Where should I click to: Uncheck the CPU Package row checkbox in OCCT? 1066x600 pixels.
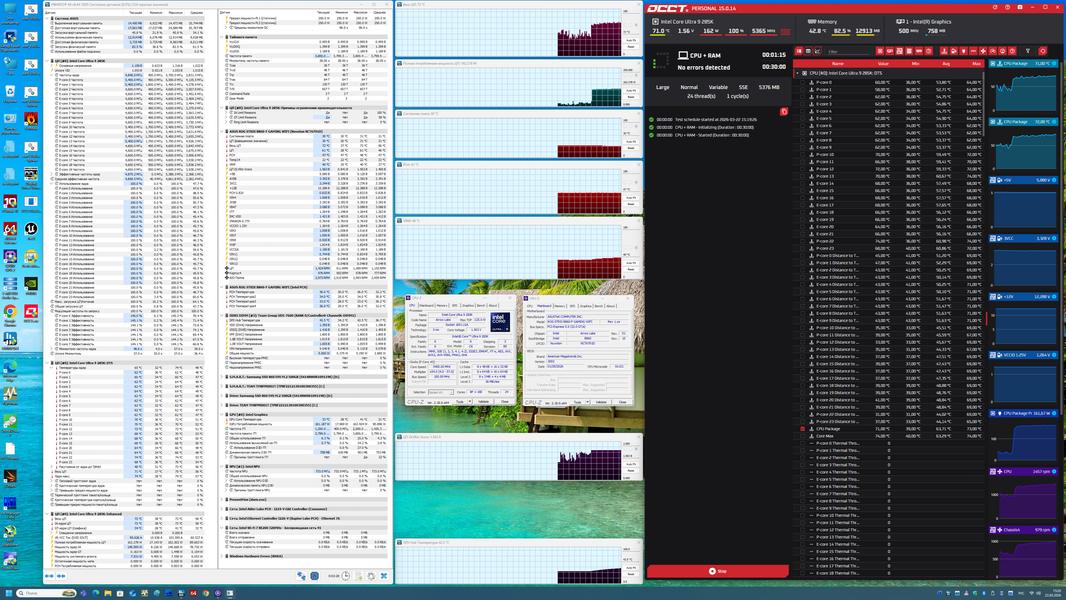click(802, 429)
